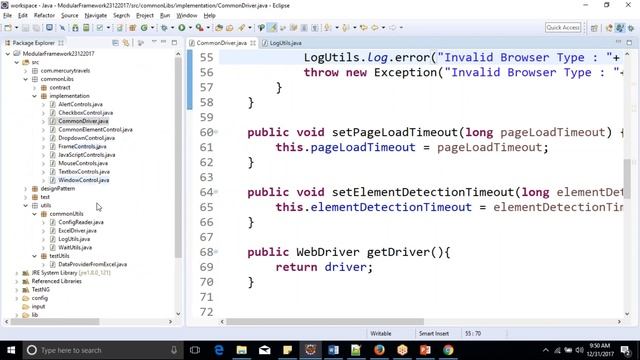Open the Search icon dropdown arrow

click(x=250, y=28)
